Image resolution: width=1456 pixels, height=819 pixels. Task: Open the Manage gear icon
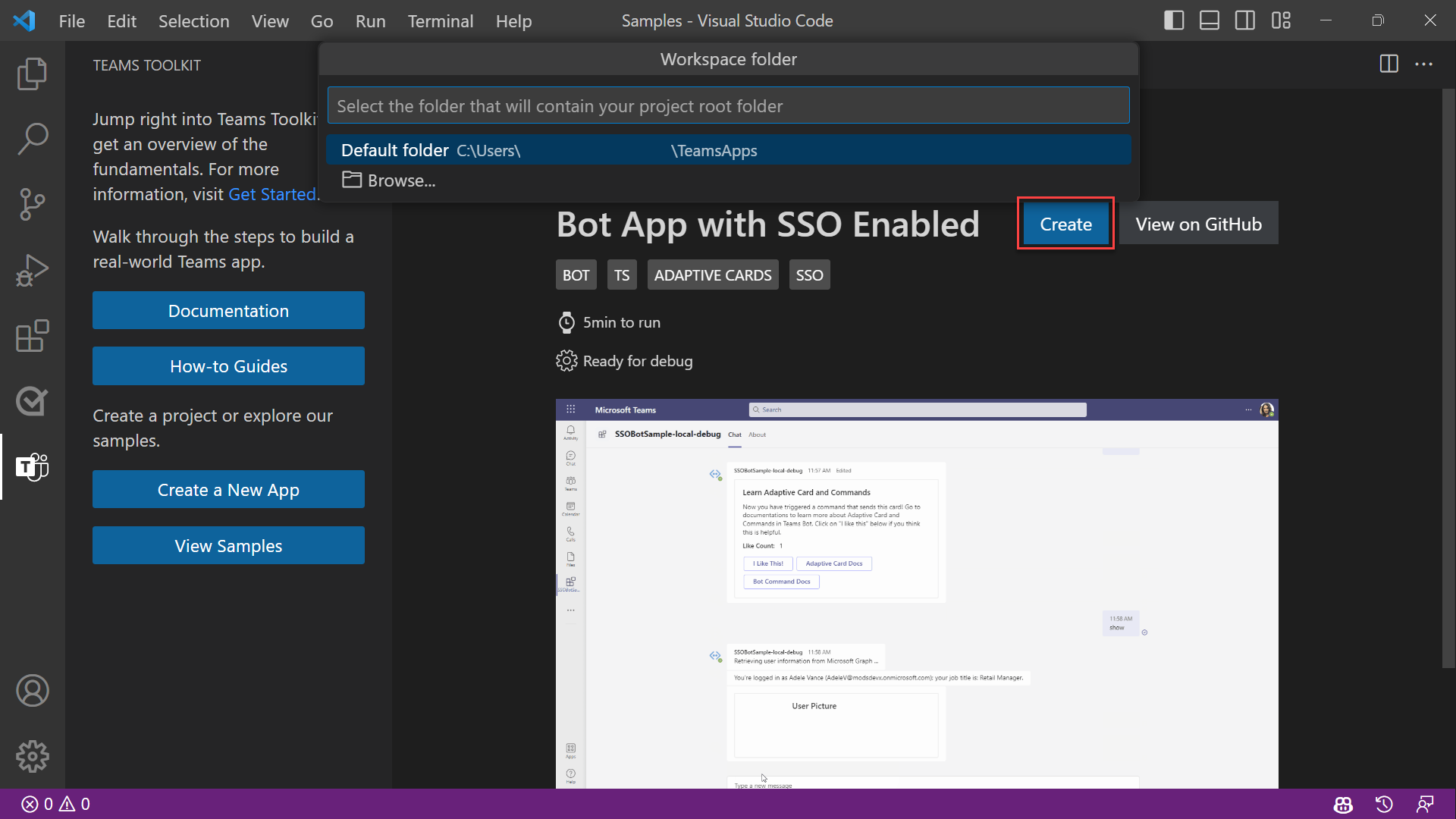tap(32, 756)
